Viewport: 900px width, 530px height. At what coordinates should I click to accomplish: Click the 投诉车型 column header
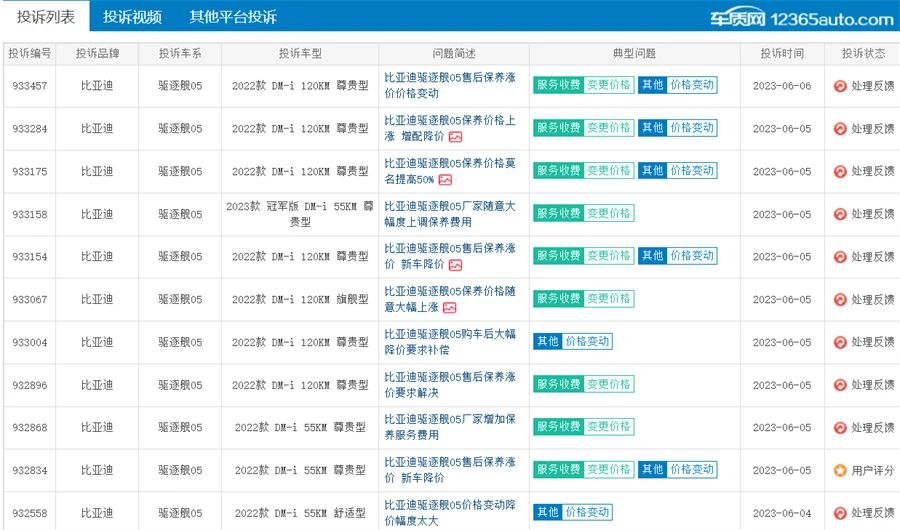pyautogui.click(x=300, y=53)
